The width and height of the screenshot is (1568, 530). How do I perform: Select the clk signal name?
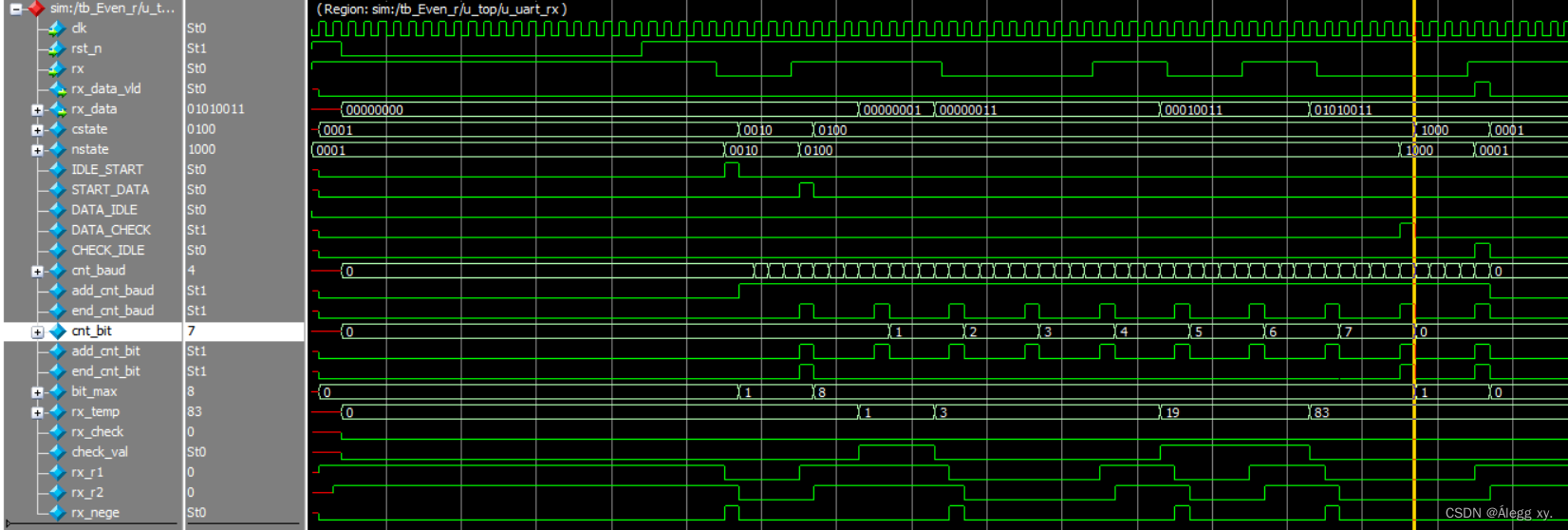79,28
